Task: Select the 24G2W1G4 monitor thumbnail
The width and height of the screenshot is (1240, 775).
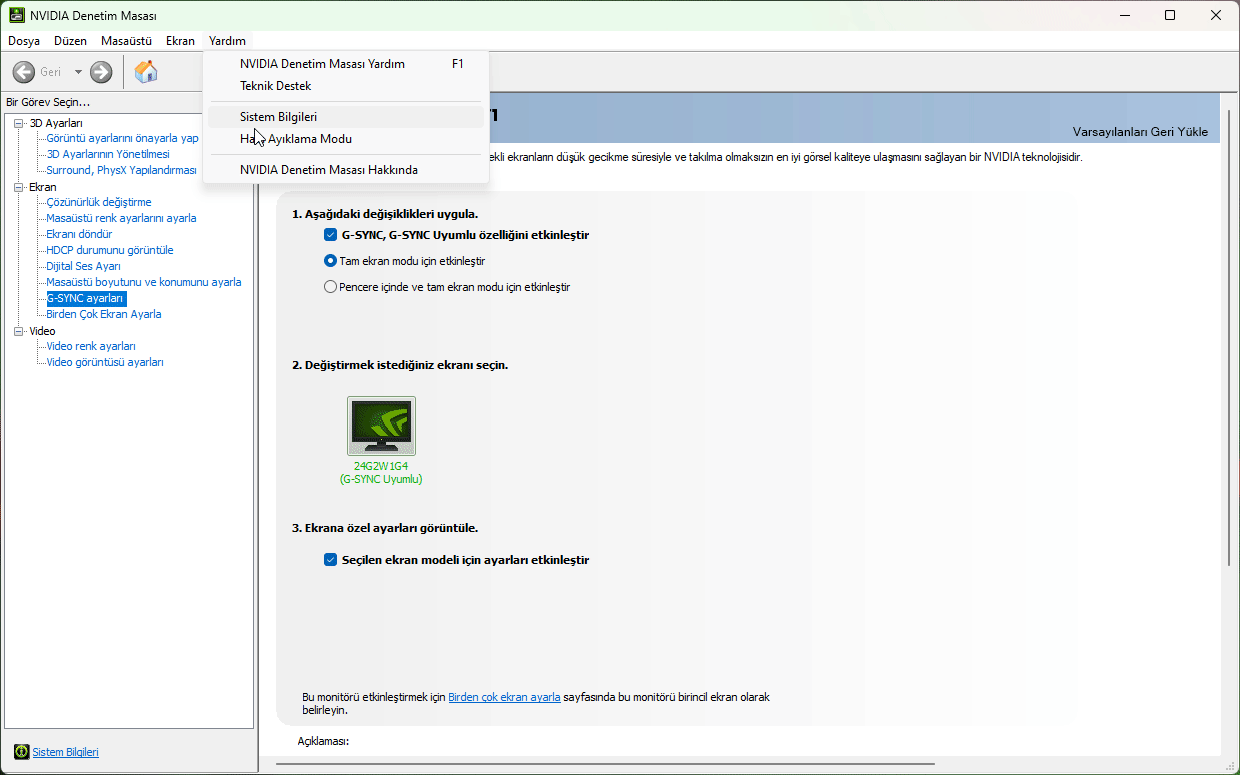Action: [x=381, y=426]
